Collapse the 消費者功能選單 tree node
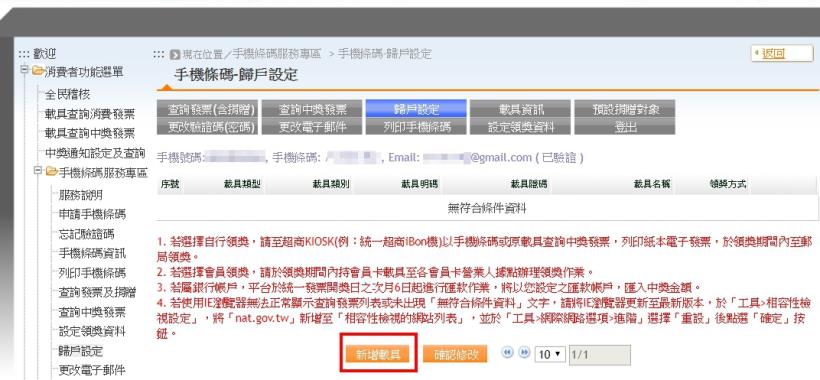 pyautogui.click(x=25, y=70)
